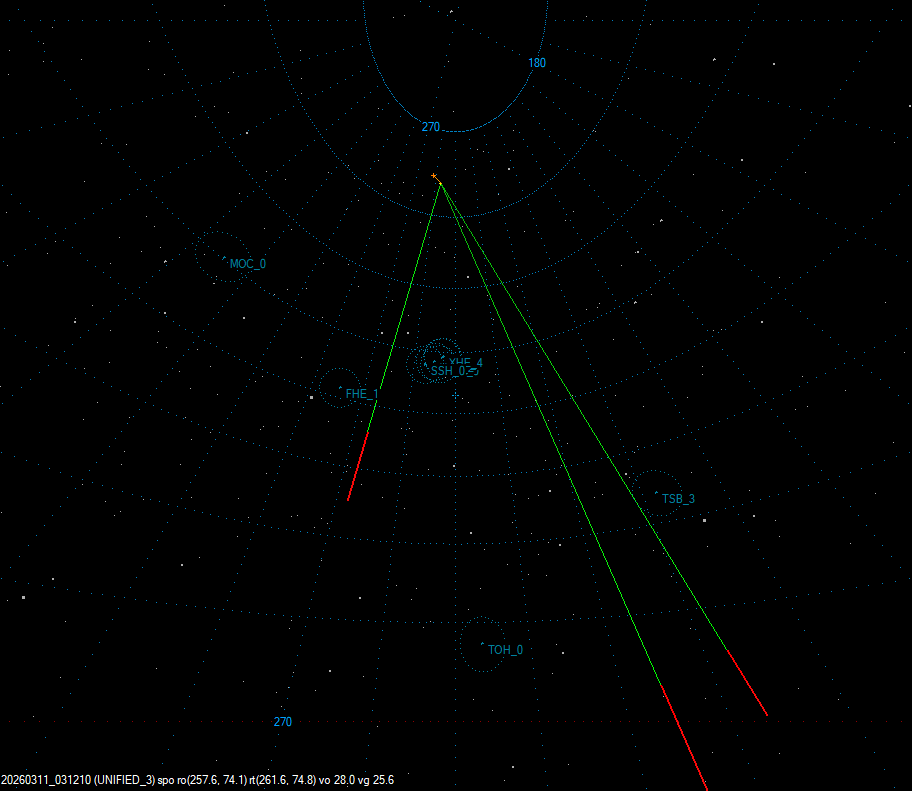912x791 pixels.
Task: Click the small marker inside the MOC_0 circle
Action: [x=223, y=259]
